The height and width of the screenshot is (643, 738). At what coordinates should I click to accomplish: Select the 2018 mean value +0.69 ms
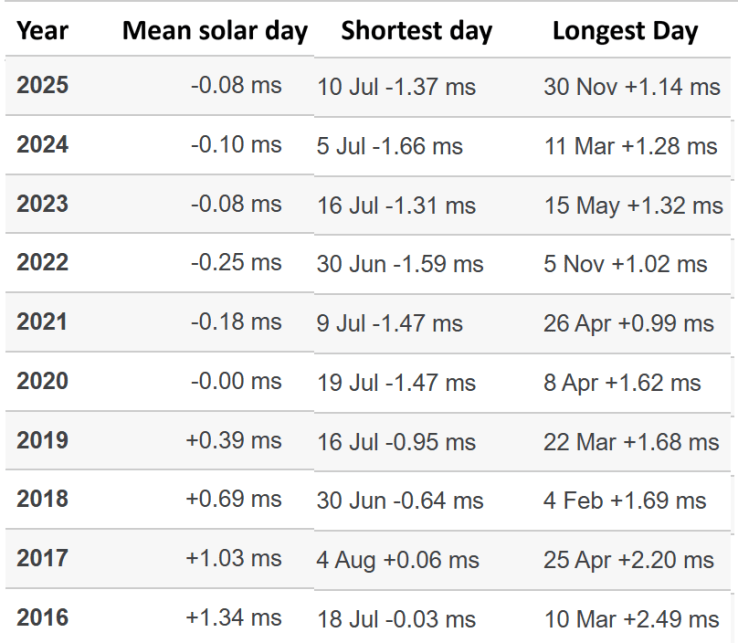pos(234,500)
